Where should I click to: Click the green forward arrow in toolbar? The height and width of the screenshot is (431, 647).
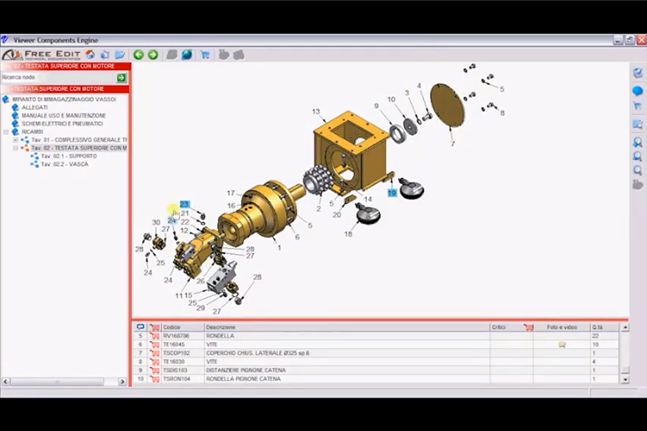[153, 54]
